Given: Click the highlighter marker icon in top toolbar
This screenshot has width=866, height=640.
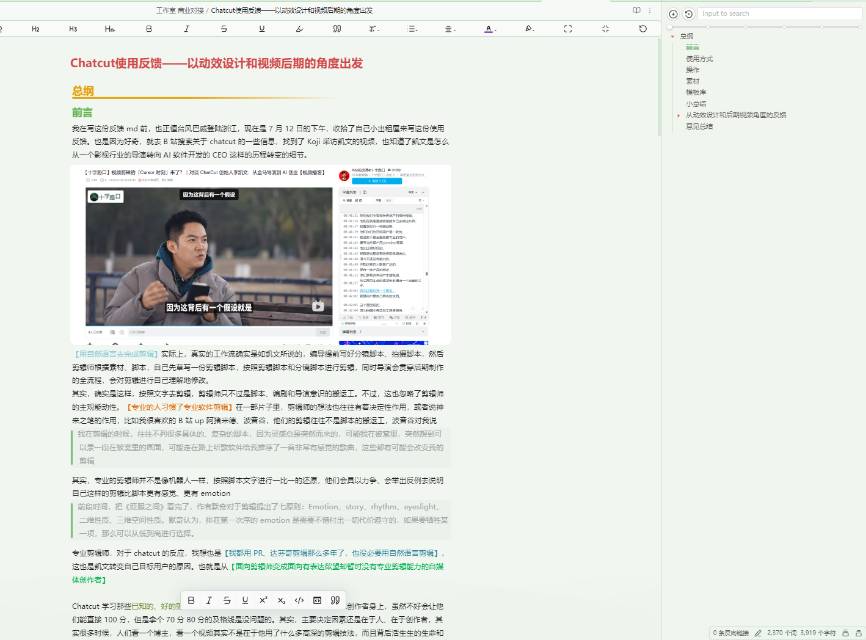Looking at the screenshot, I should click(x=299, y=29).
